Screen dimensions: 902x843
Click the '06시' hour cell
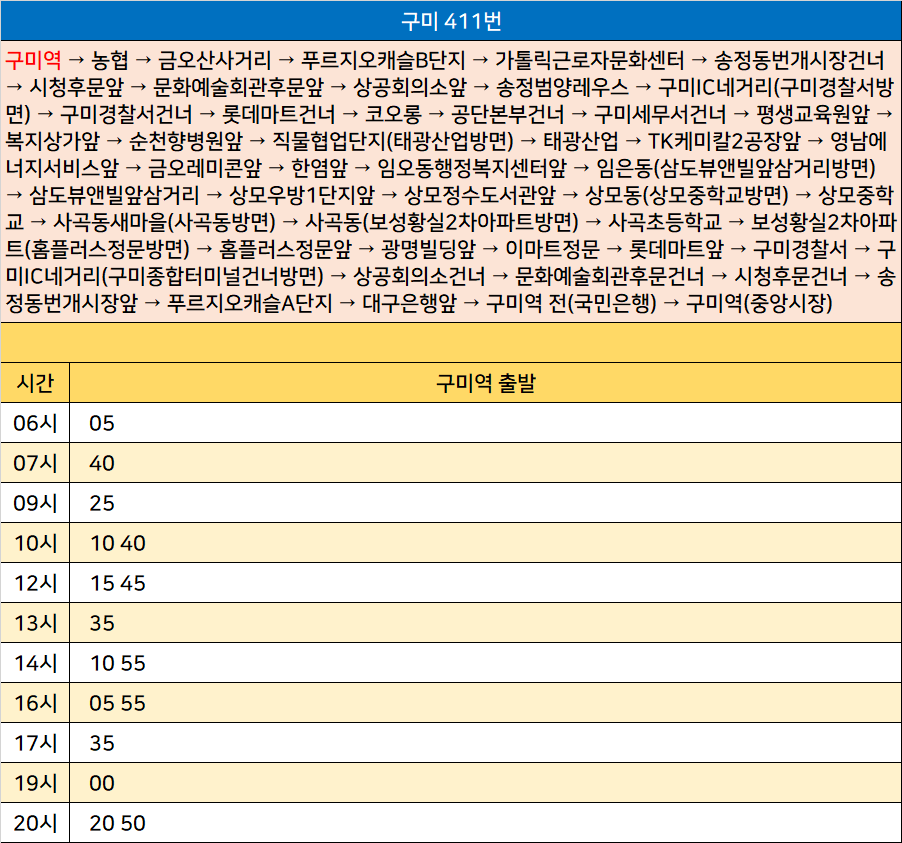click(x=35, y=423)
